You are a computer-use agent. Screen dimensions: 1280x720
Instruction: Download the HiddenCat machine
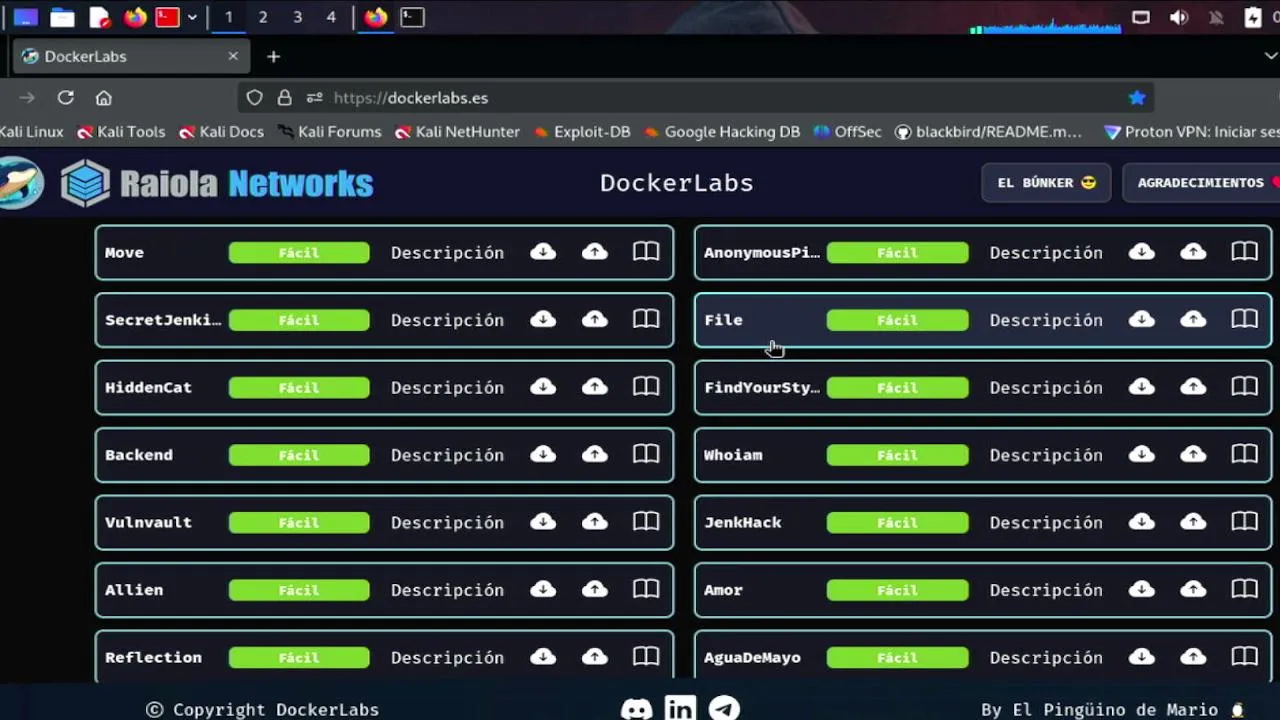click(x=543, y=387)
